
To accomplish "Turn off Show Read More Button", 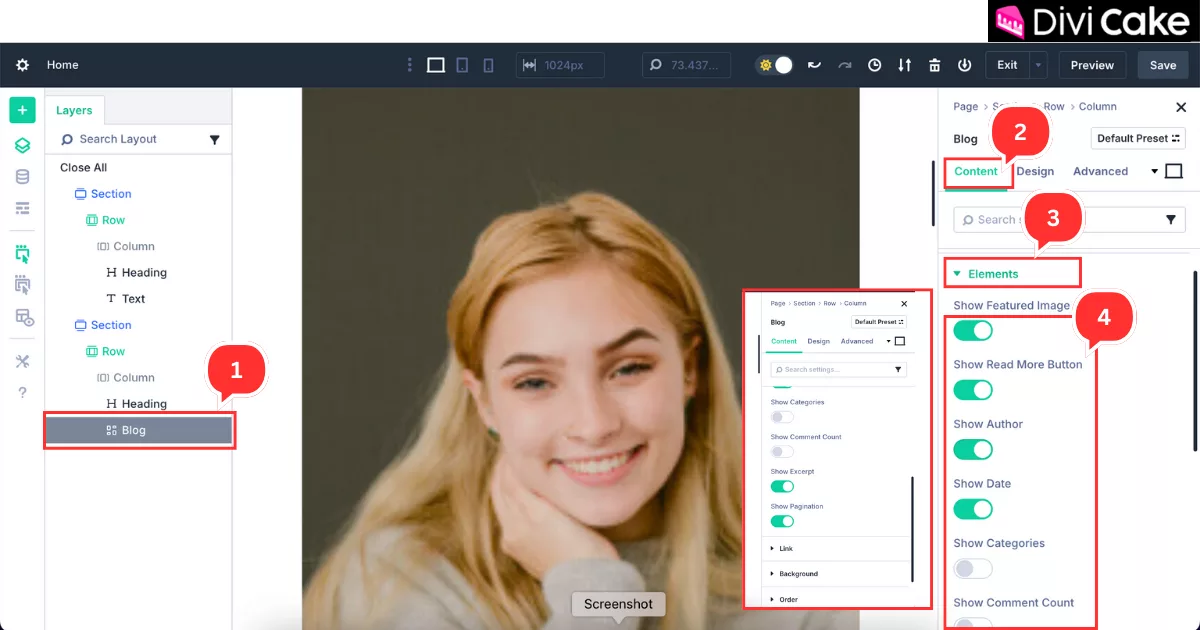I will 973,390.
